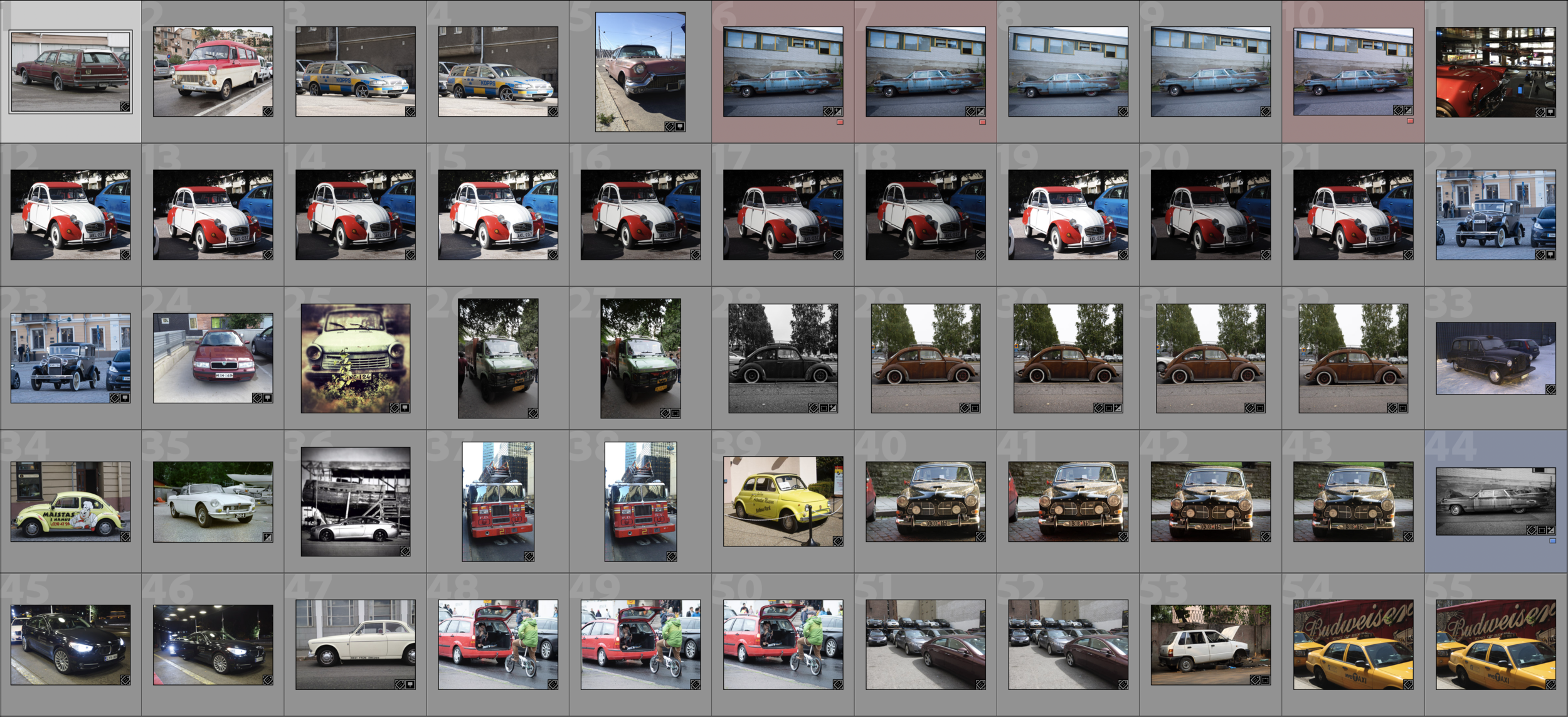Select photo 39 yellow Fiat 500 thumbnail

click(783, 501)
